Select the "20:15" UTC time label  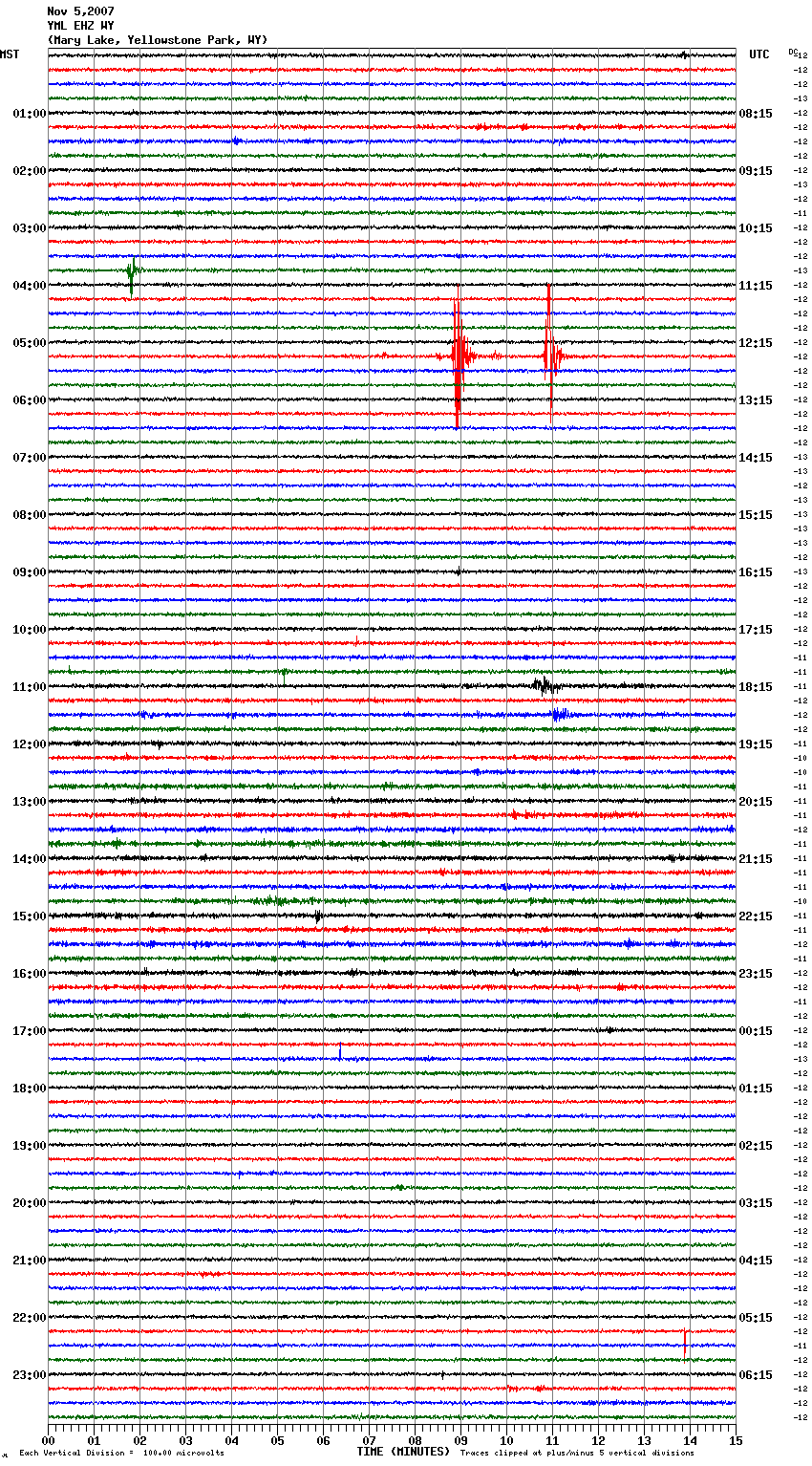pyautogui.click(x=756, y=802)
